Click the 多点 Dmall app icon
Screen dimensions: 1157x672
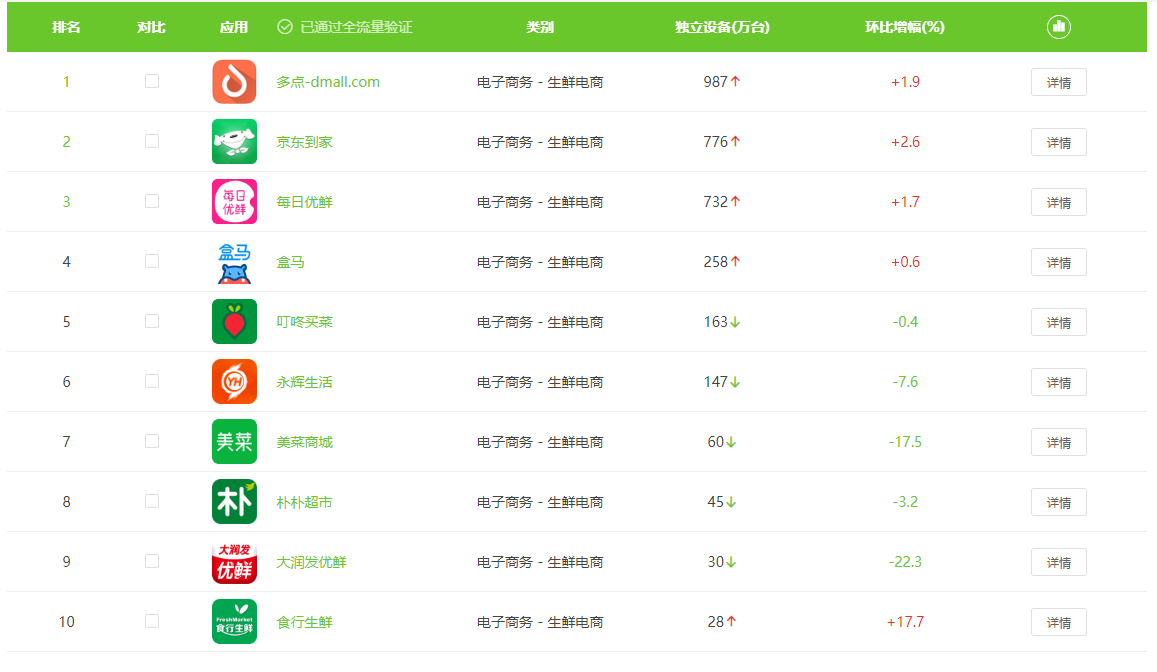234,82
